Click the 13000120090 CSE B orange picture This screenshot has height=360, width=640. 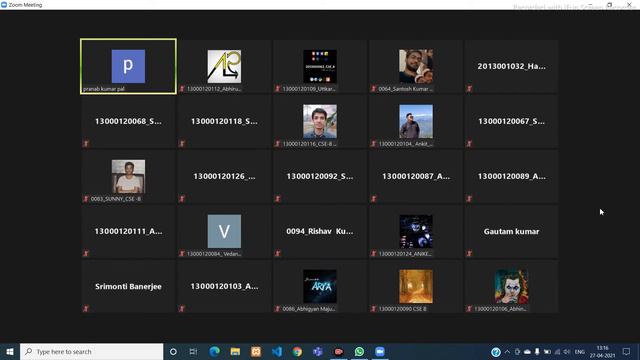[416, 287]
